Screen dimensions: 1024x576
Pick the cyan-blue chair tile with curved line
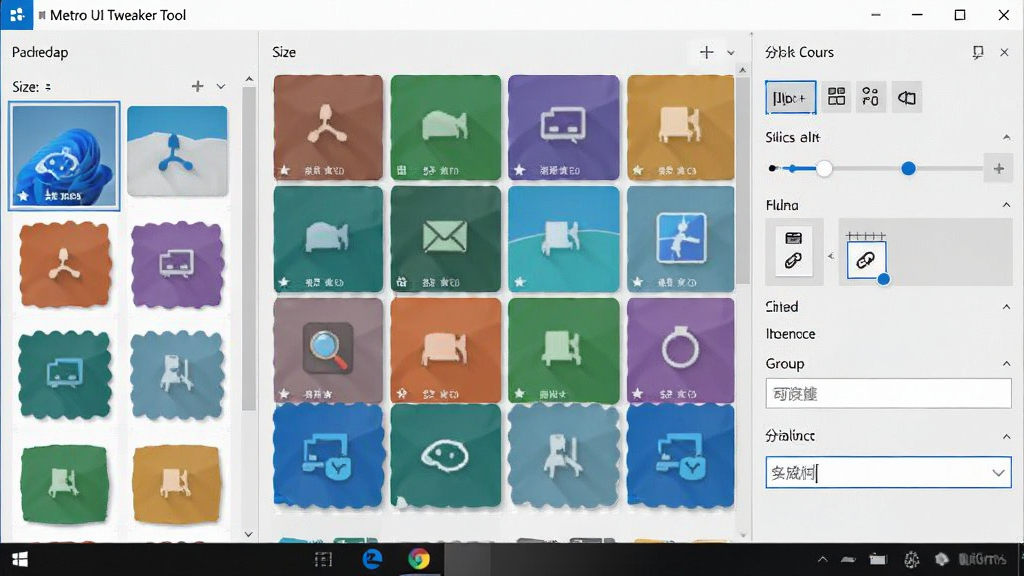[x=564, y=239]
